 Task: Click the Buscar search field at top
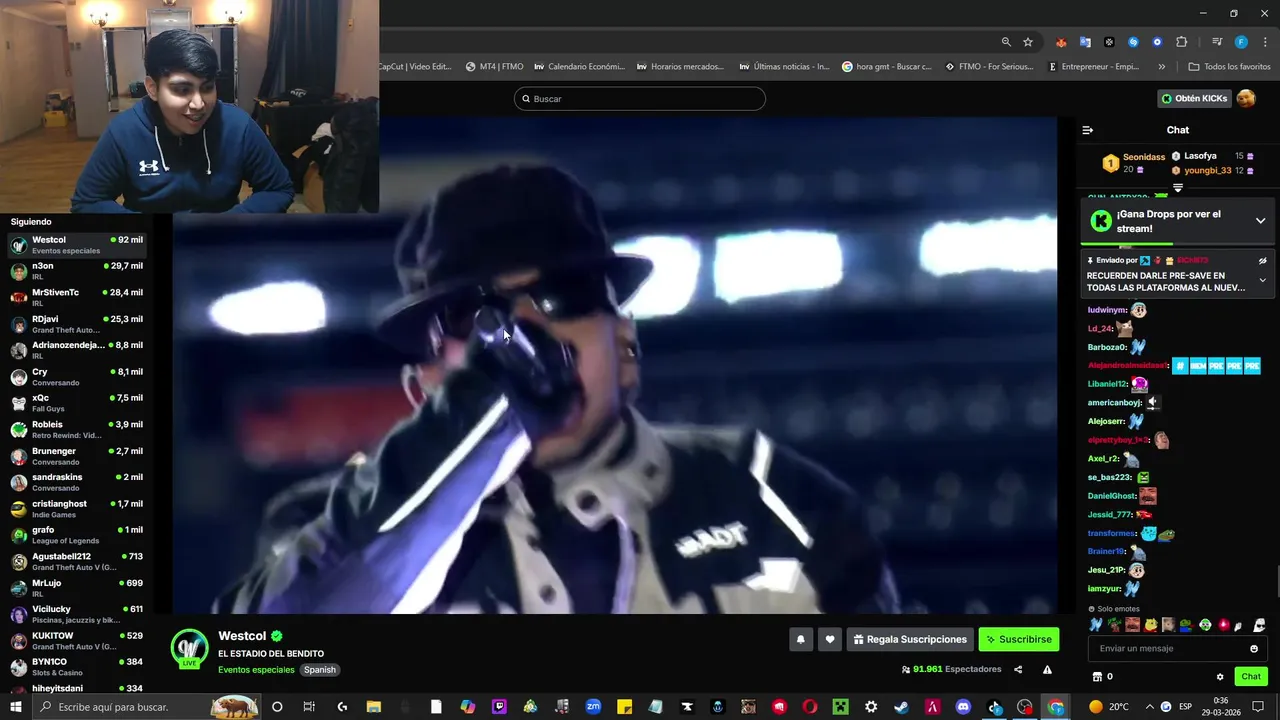[640, 99]
